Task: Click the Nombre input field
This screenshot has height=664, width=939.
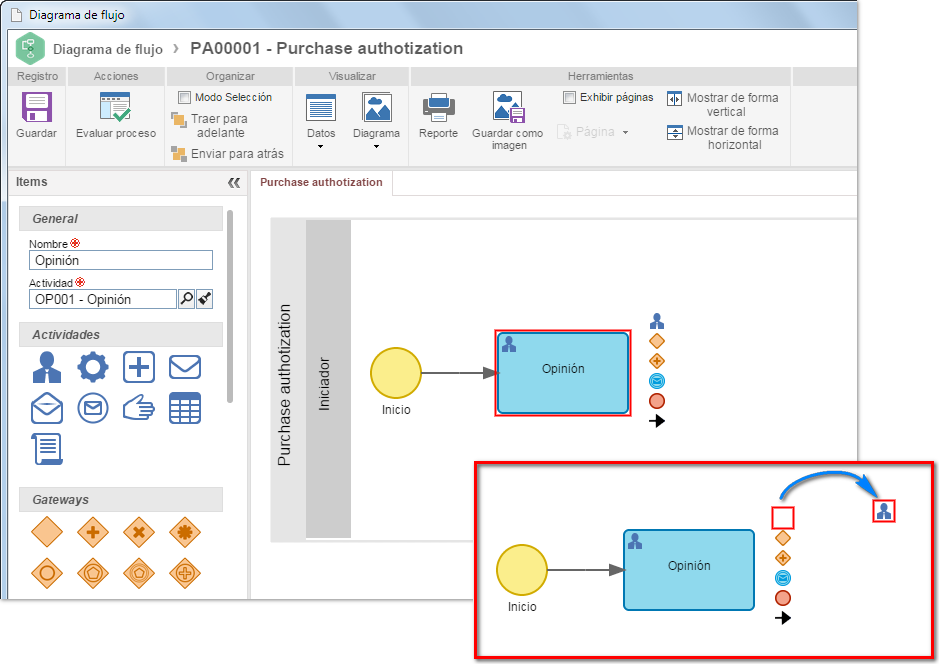Action: (121, 260)
